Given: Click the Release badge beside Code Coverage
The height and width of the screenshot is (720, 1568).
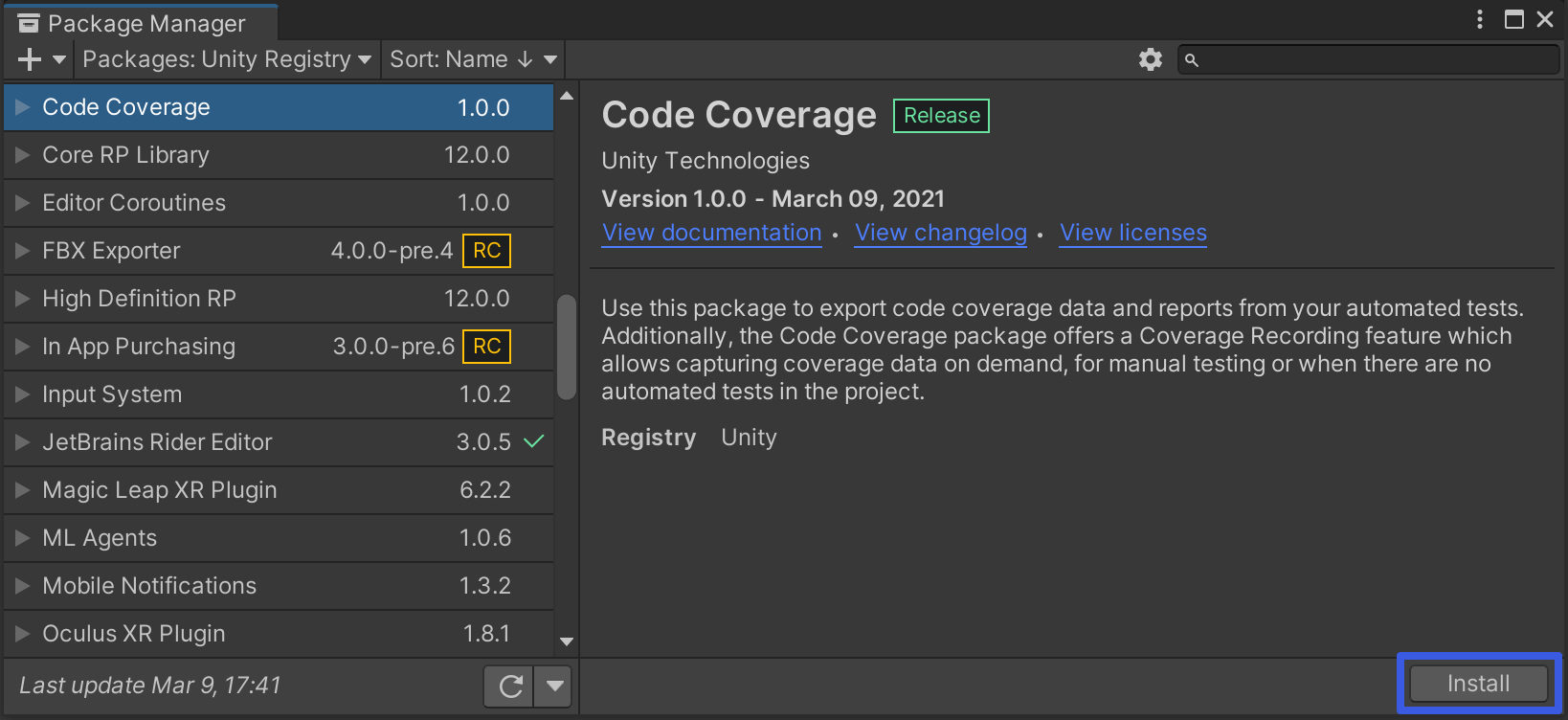Looking at the screenshot, I should [941, 116].
